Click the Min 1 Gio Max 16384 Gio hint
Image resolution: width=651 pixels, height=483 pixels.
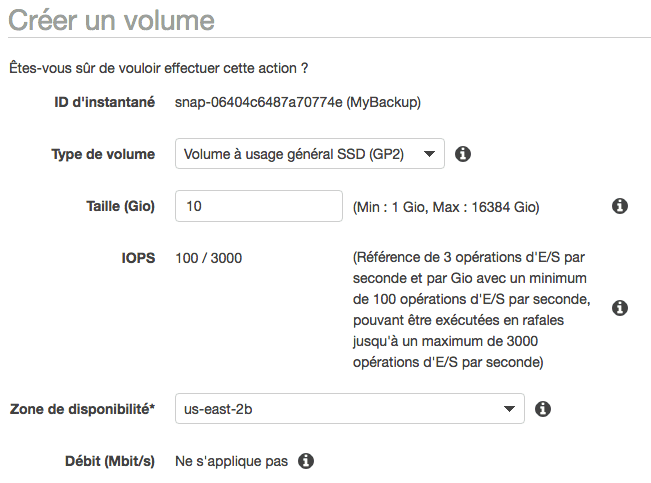446,207
